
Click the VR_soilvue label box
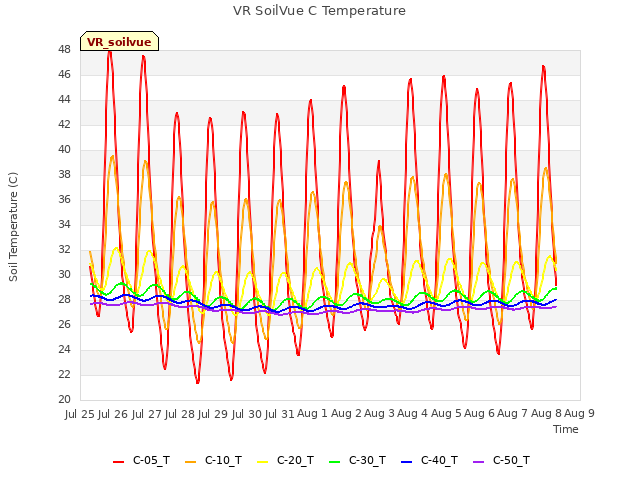tap(119, 41)
